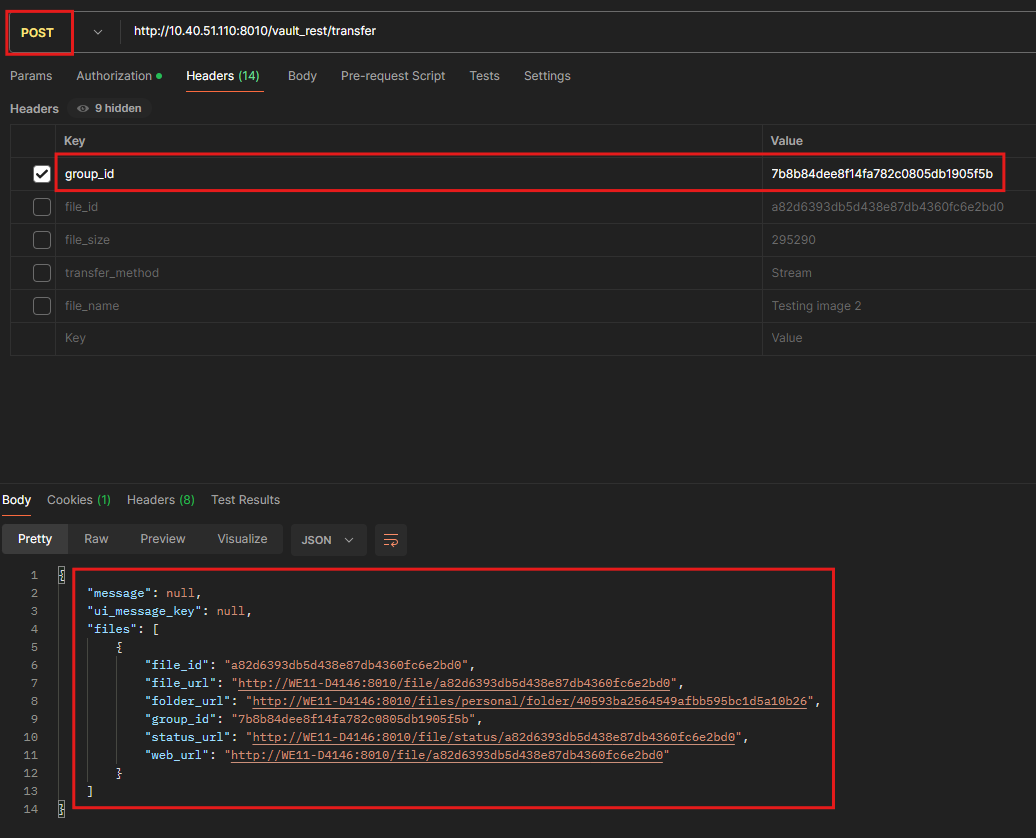Click the file_id key cell
The width and height of the screenshot is (1036, 838).
pos(409,207)
